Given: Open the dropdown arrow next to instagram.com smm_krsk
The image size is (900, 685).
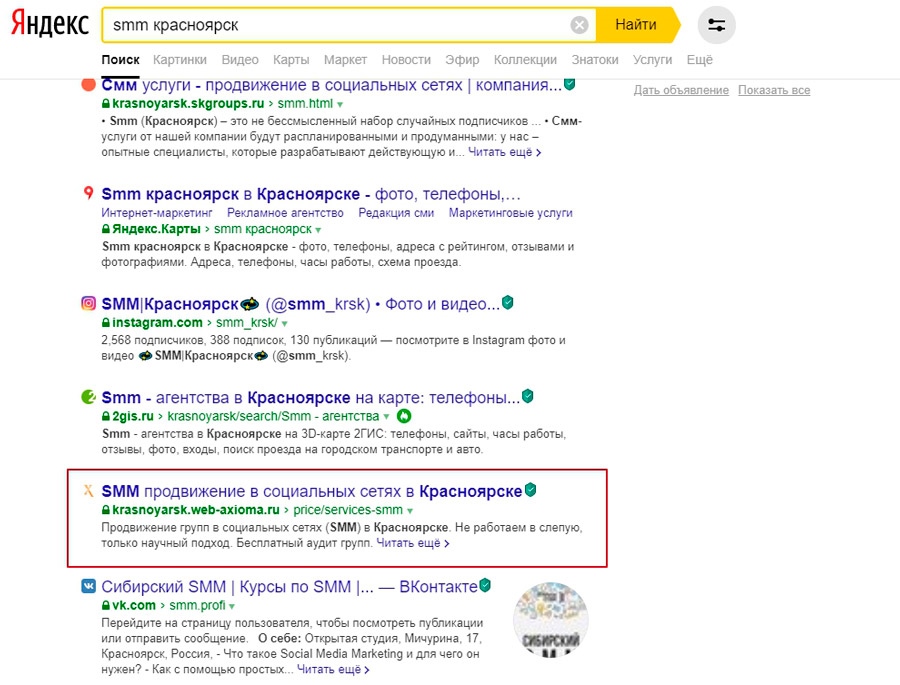Looking at the screenshot, I should tap(285, 324).
